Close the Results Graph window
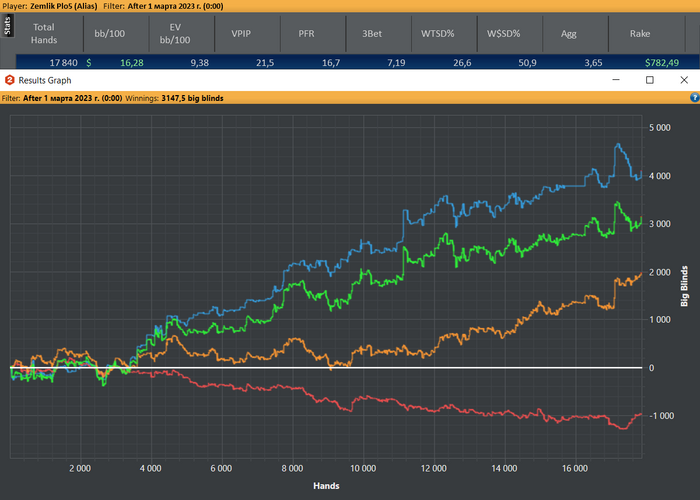 pos(684,80)
